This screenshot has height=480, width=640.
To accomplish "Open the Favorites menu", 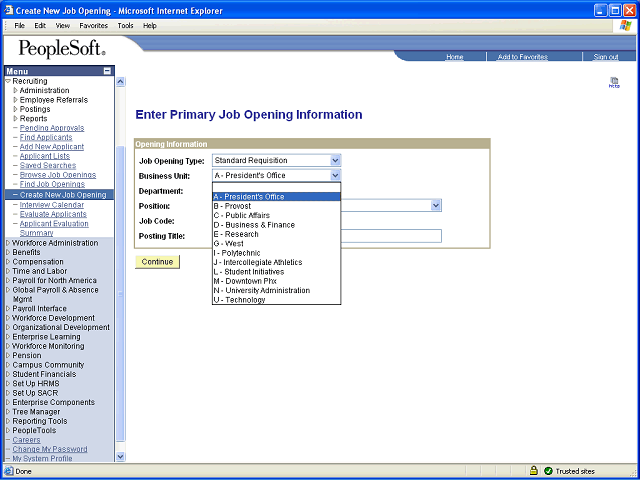I will click(x=94, y=26).
